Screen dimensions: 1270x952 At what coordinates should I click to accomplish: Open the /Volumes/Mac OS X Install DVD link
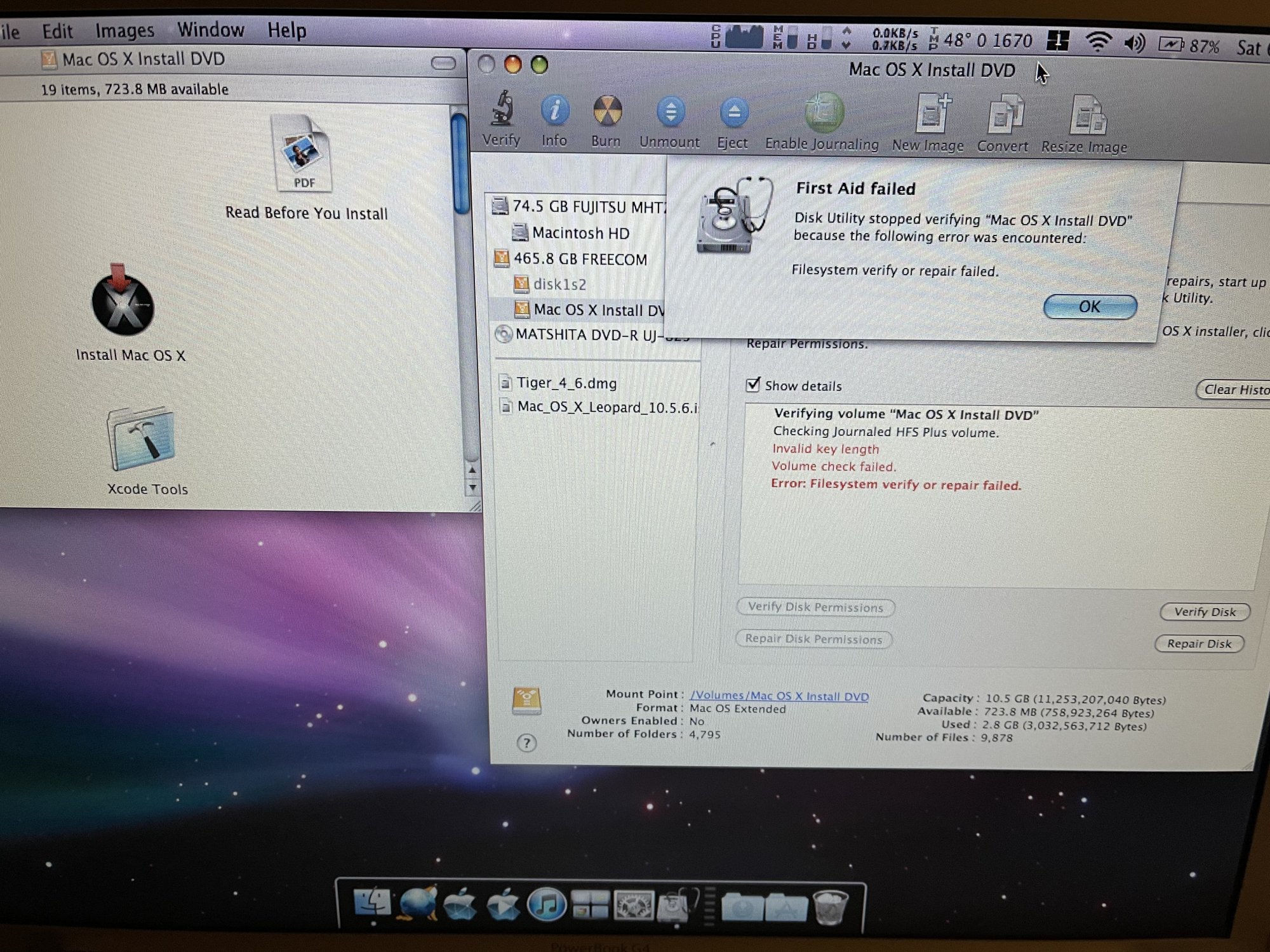779,696
